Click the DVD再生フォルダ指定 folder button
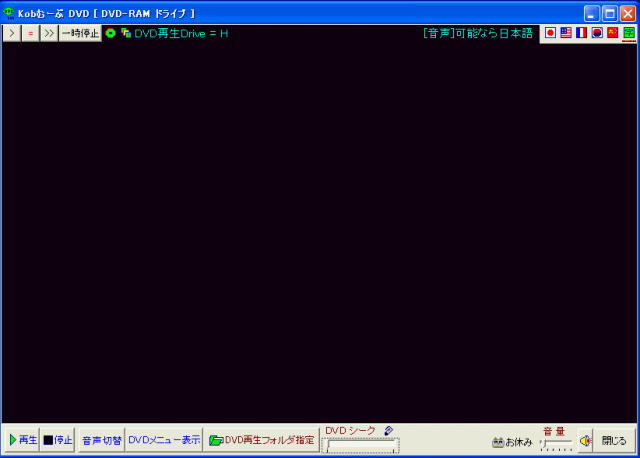Screen dimensions: 640x458 261,440
